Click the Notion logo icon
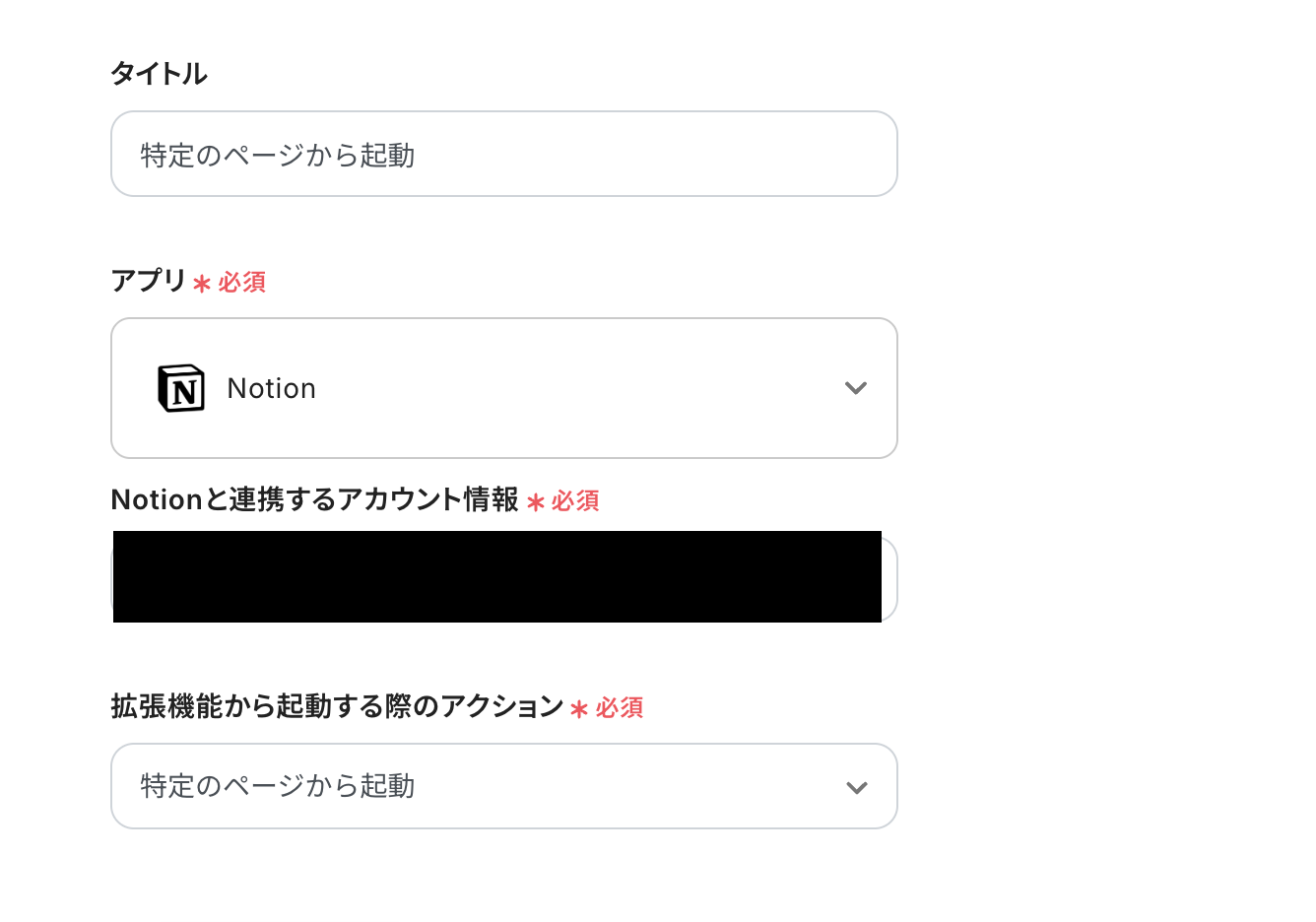 pos(181,388)
